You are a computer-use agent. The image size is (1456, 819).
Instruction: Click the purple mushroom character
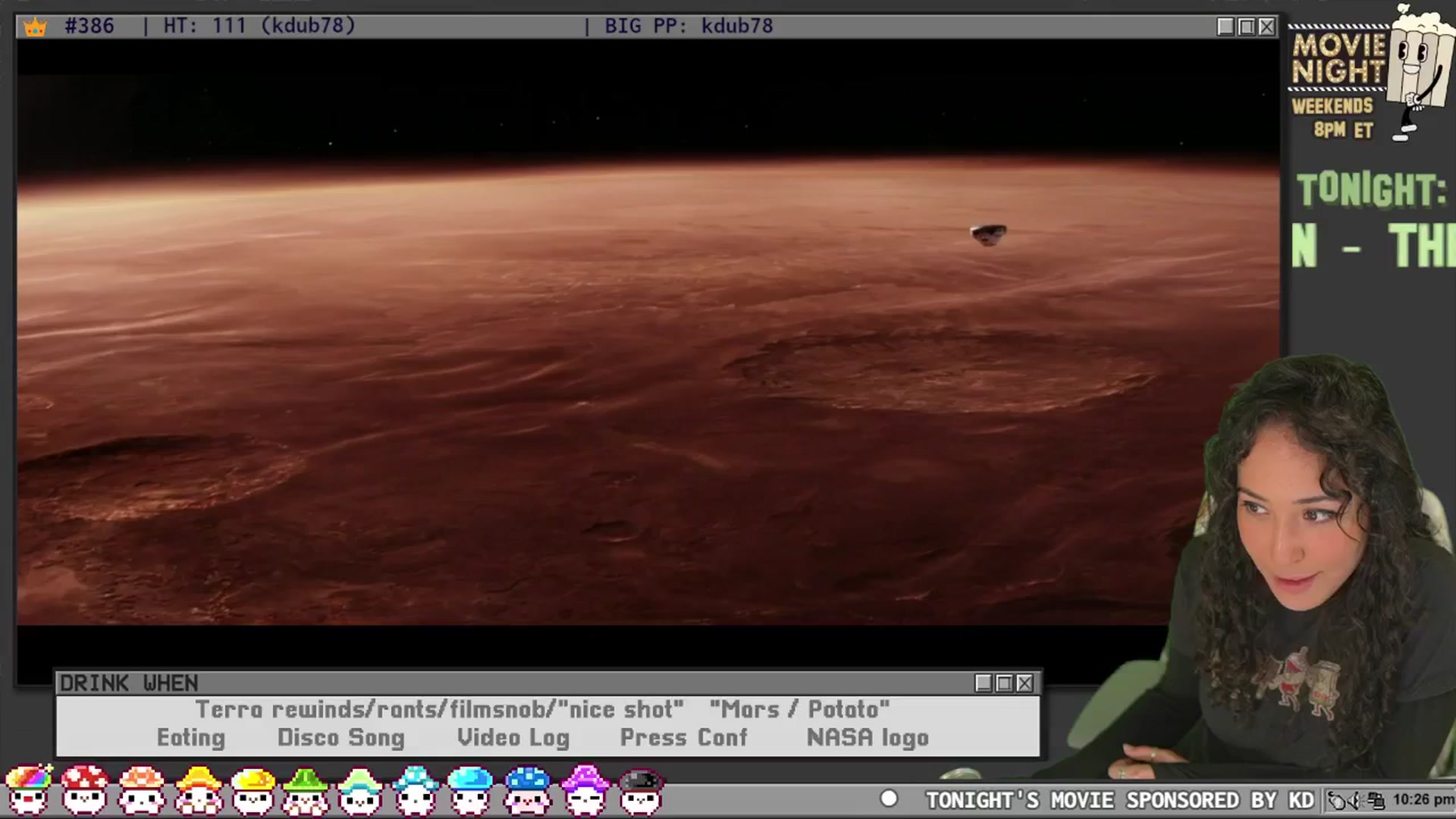tap(585, 790)
